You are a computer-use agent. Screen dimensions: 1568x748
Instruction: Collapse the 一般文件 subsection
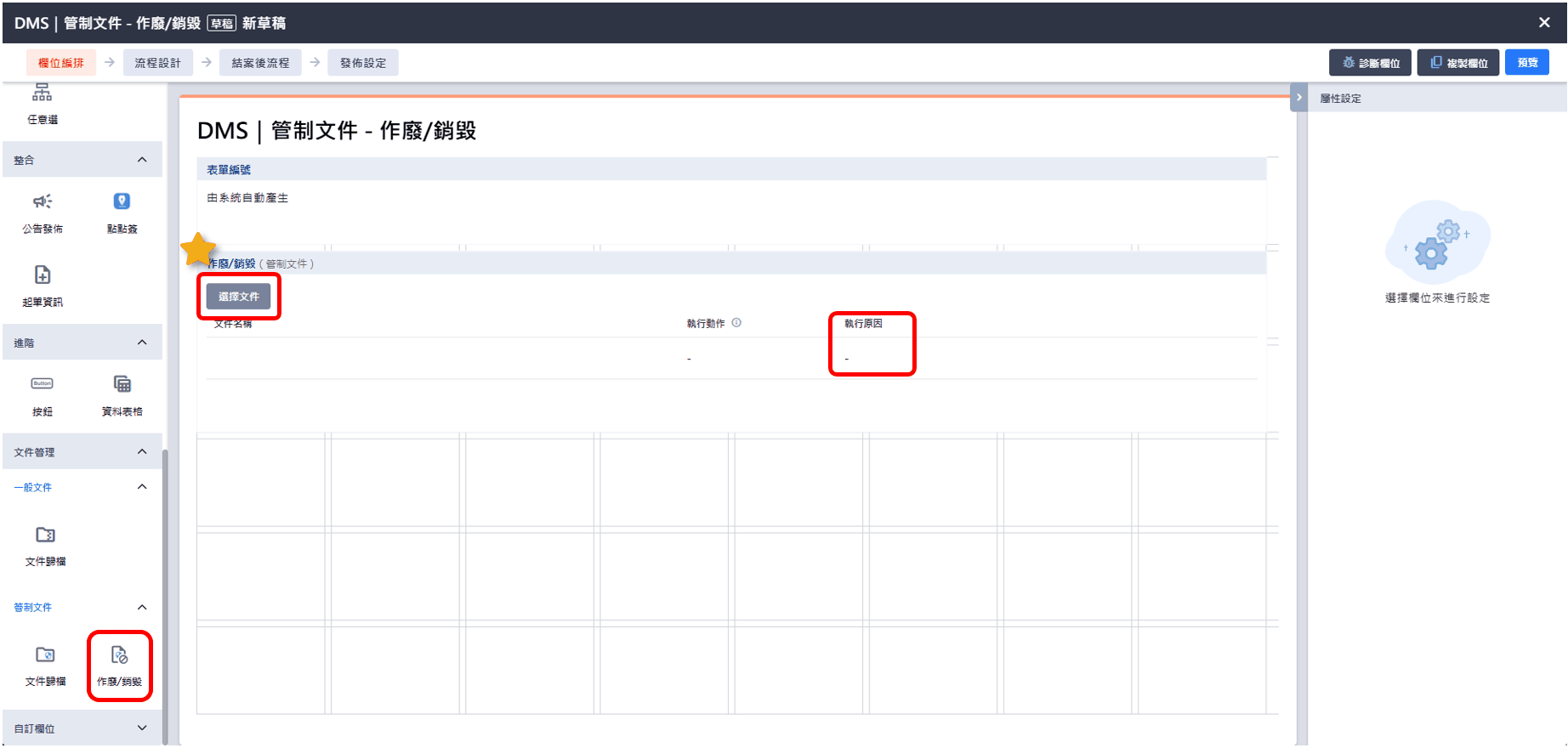tap(142, 487)
